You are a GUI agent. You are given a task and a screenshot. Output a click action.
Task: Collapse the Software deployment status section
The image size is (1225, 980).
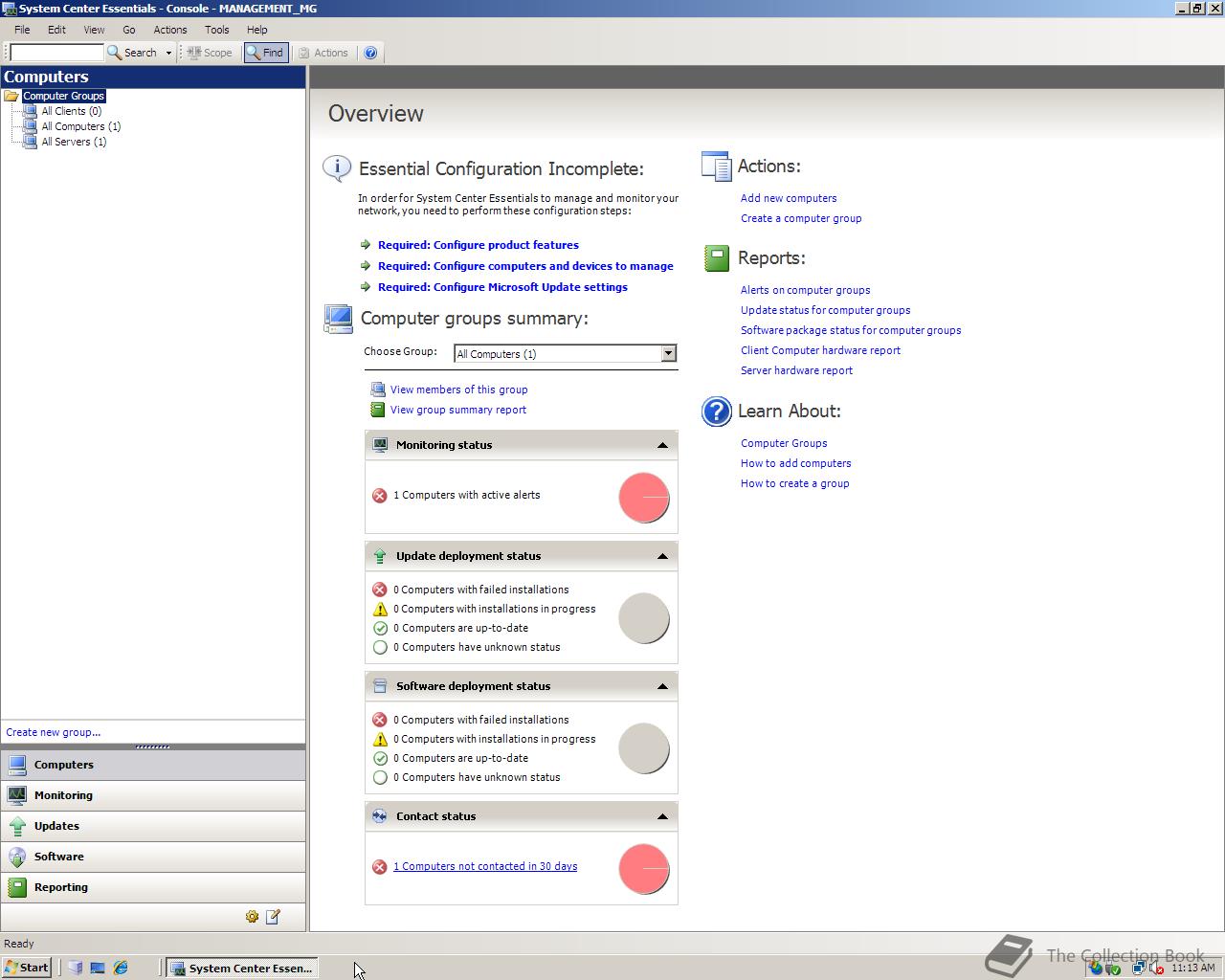coord(662,686)
